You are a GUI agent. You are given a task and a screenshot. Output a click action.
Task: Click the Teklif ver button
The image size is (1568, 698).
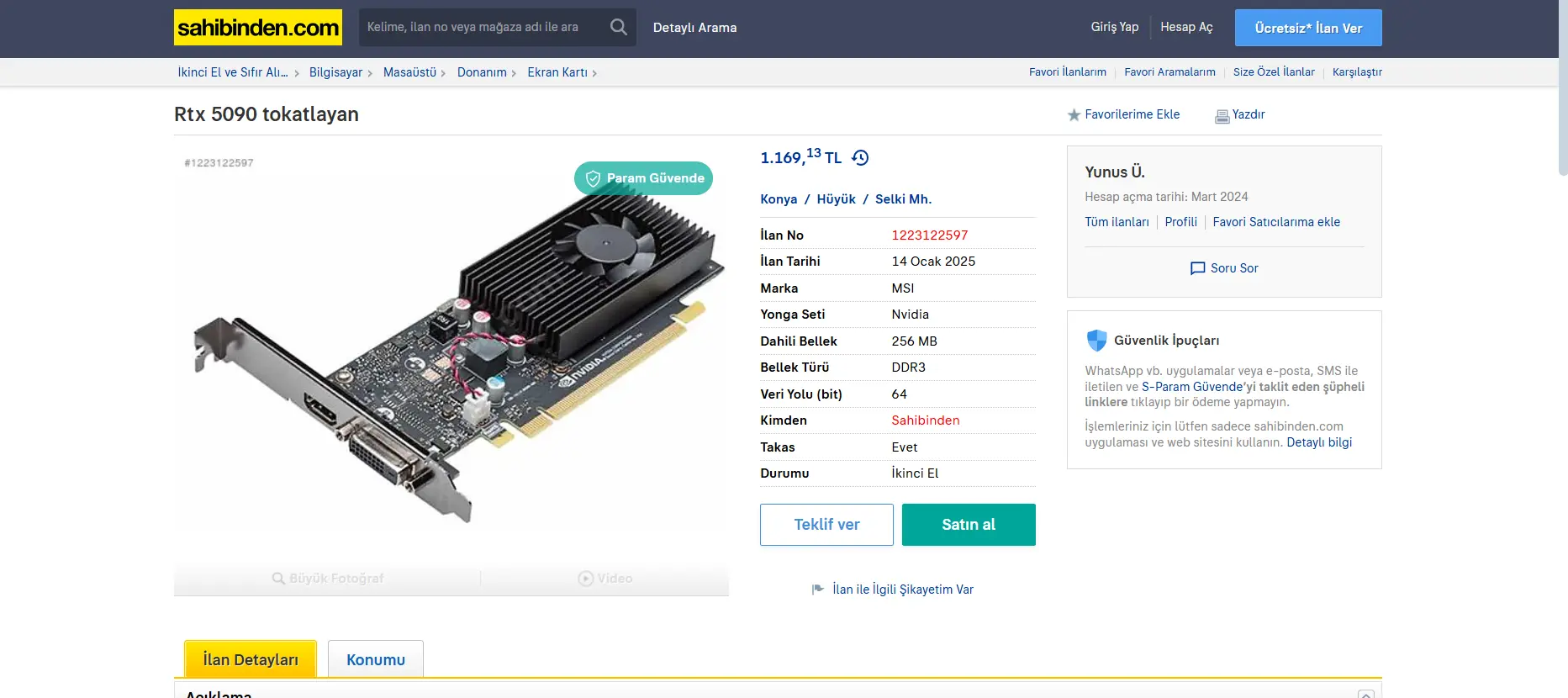826,525
